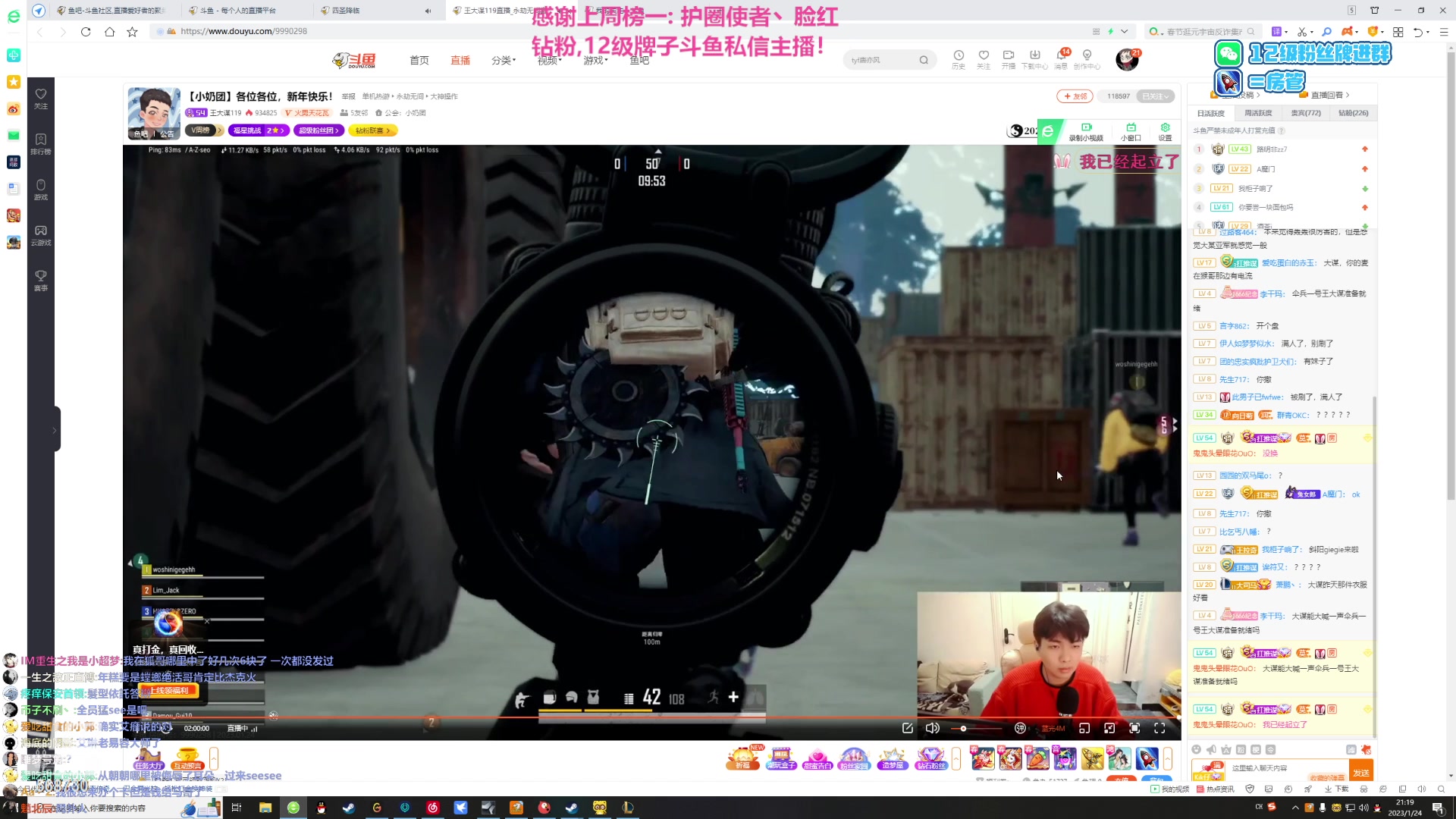The width and height of the screenshot is (1456, 819).
Task: Click the red rocket gift icon
Action: [x=1147, y=758]
